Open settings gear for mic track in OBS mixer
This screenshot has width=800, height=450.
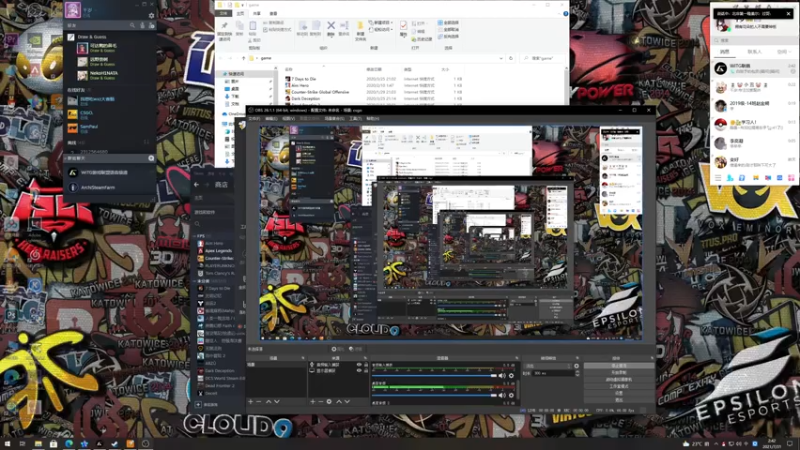(511, 376)
